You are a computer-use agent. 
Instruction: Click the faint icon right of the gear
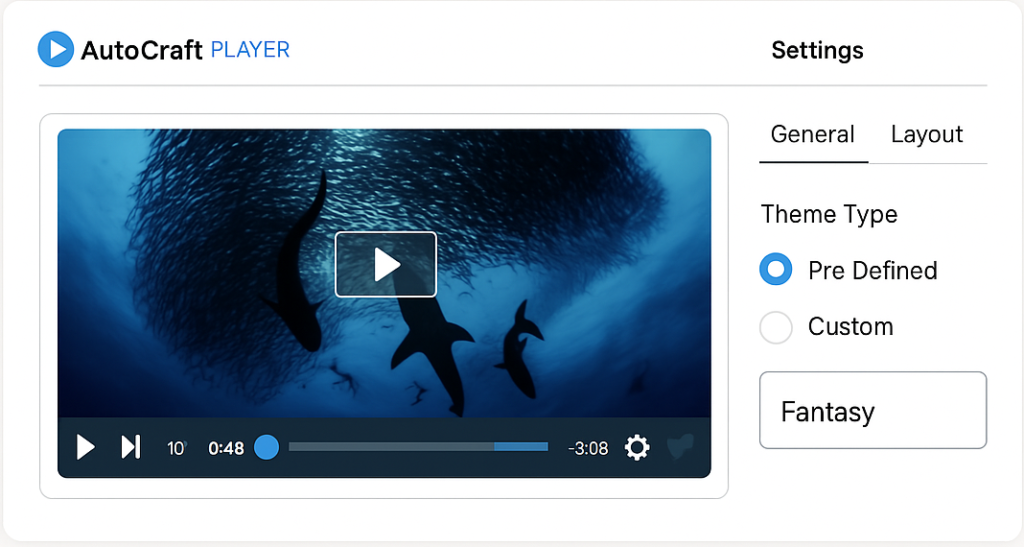click(680, 448)
